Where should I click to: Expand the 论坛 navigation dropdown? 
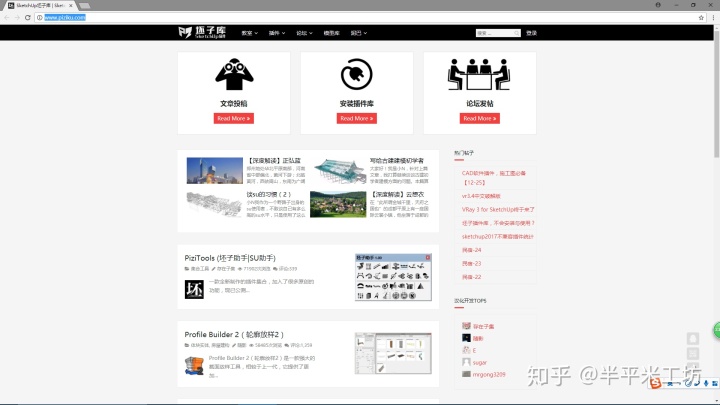pyautogui.click(x=304, y=33)
